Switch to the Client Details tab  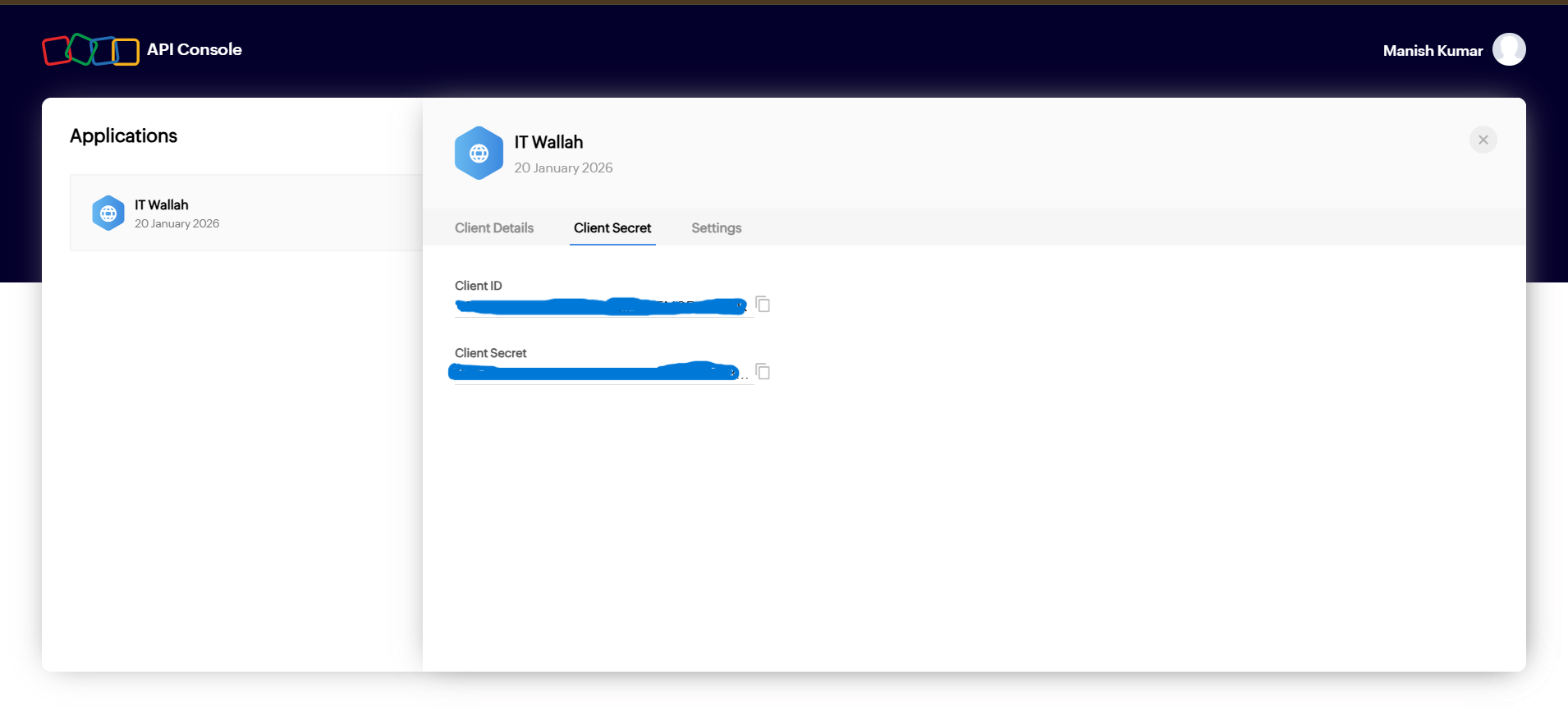click(x=494, y=228)
